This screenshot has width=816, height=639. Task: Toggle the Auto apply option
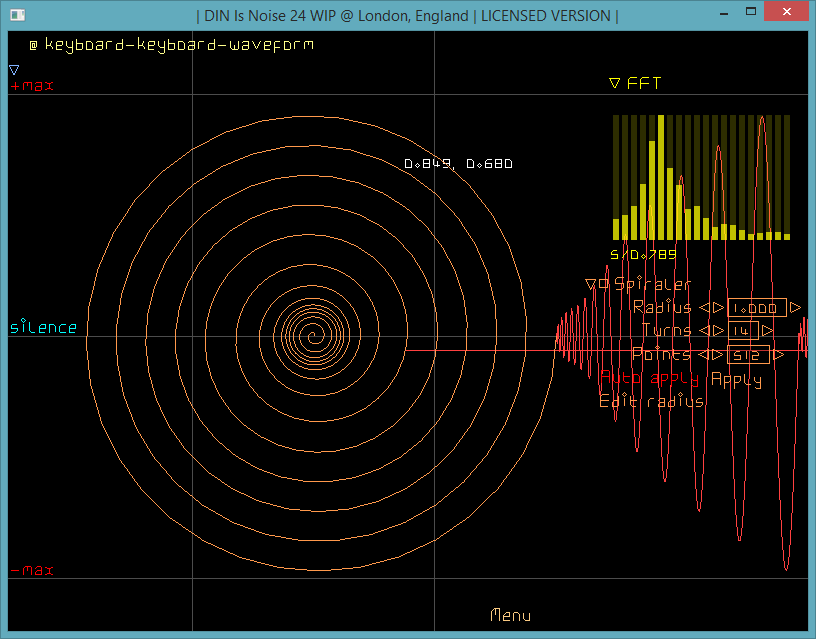click(x=651, y=380)
